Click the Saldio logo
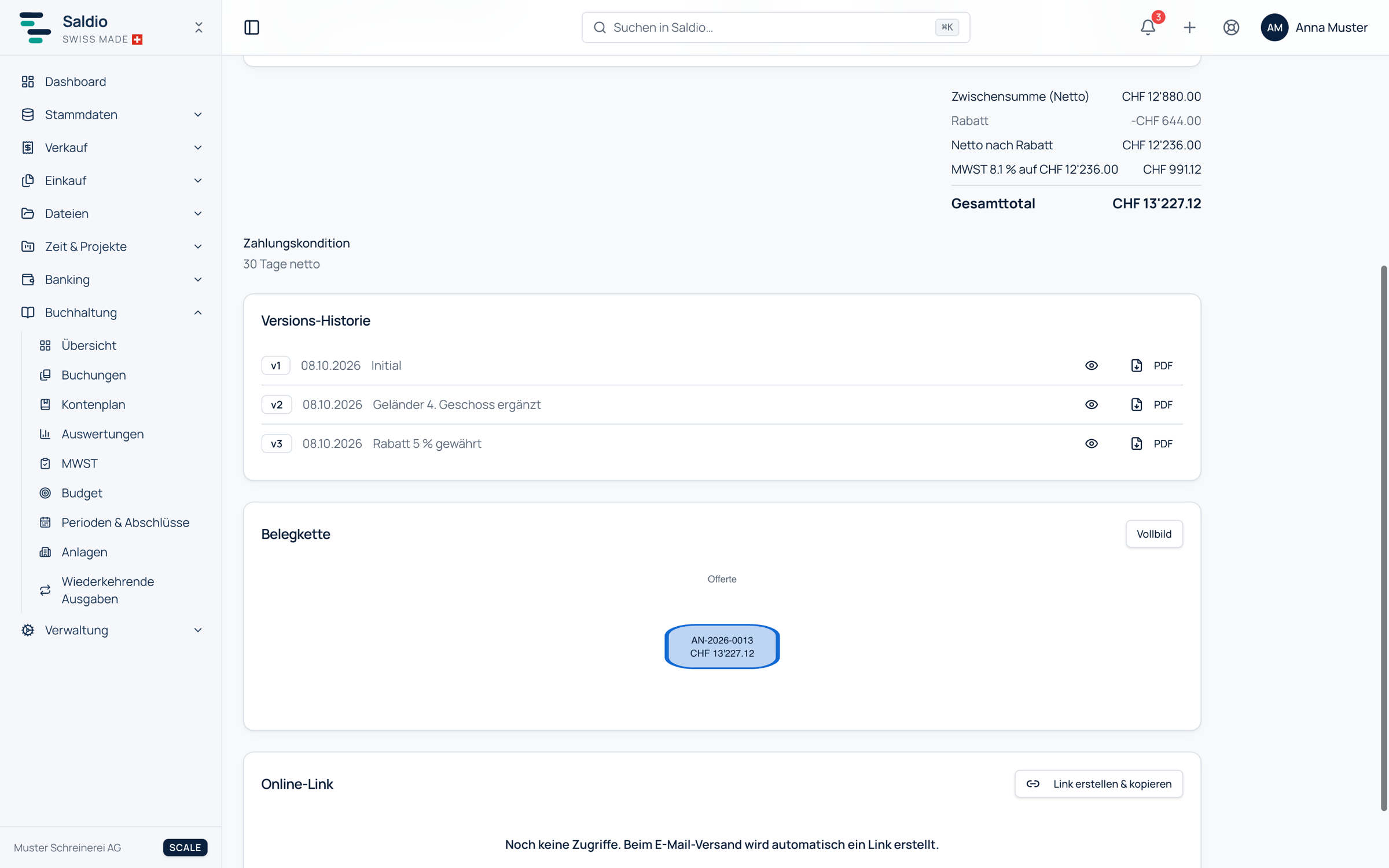1389x868 pixels. tap(35, 27)
